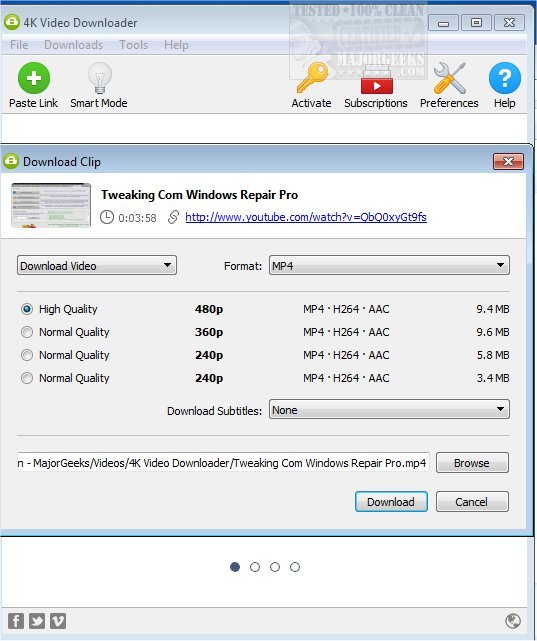Screen dimensions: 537x641
Task: Open the Help menu
Action: coord(176,45)
